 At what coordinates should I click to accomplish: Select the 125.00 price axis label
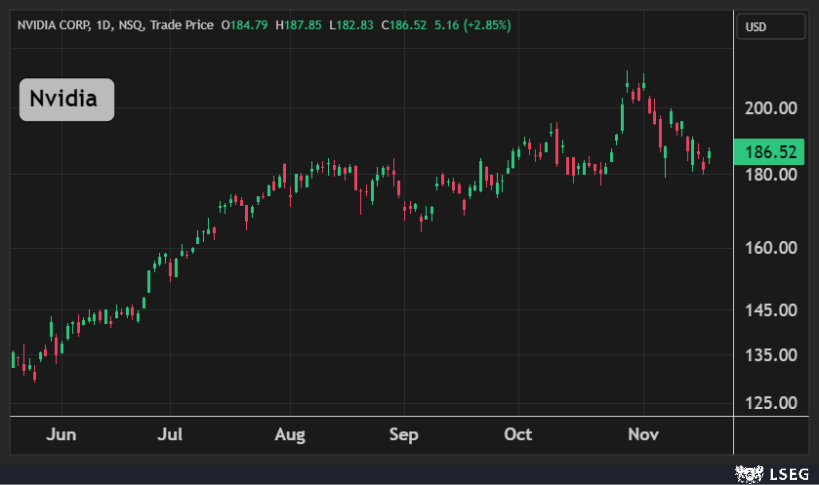771,402
